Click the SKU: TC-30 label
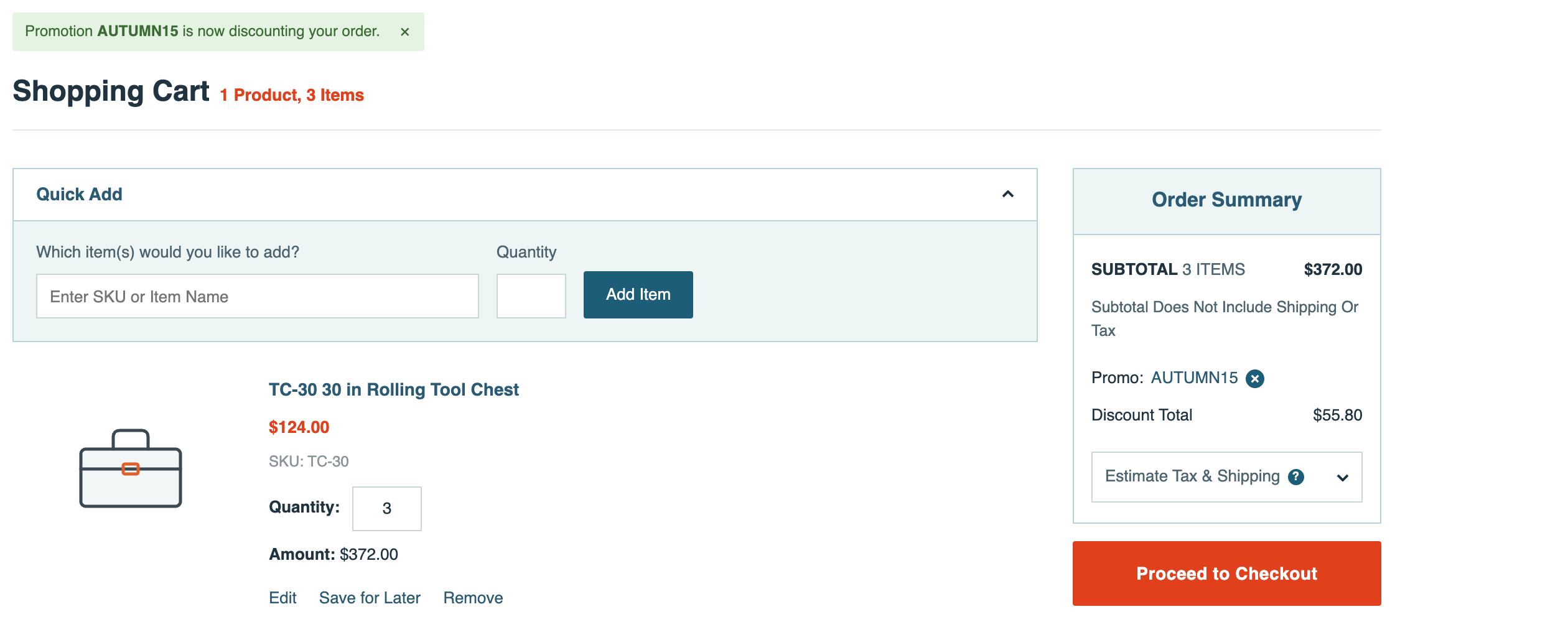Image resolution: width=1568 pixels, height=622 pixels. pos(309,462)
